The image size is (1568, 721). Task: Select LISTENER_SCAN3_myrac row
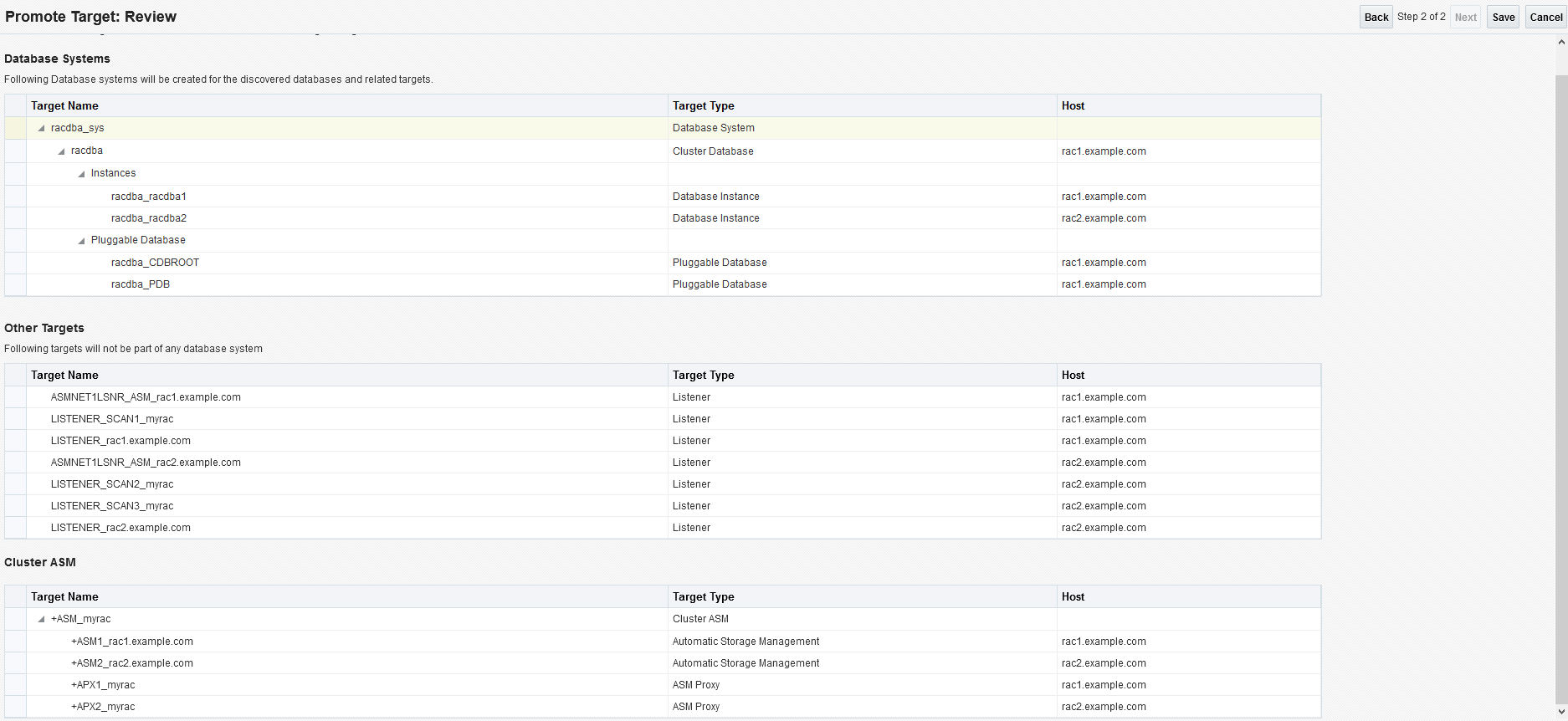663,506
